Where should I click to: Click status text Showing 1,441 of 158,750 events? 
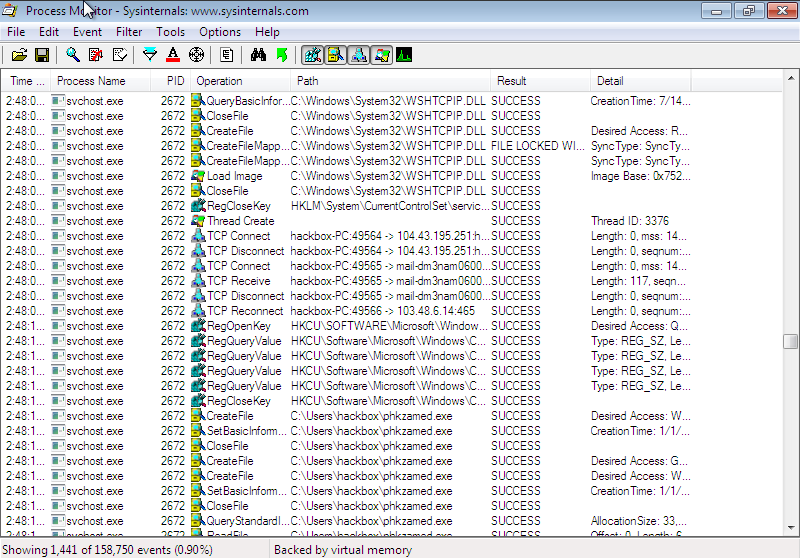click(x=107, y=550)
